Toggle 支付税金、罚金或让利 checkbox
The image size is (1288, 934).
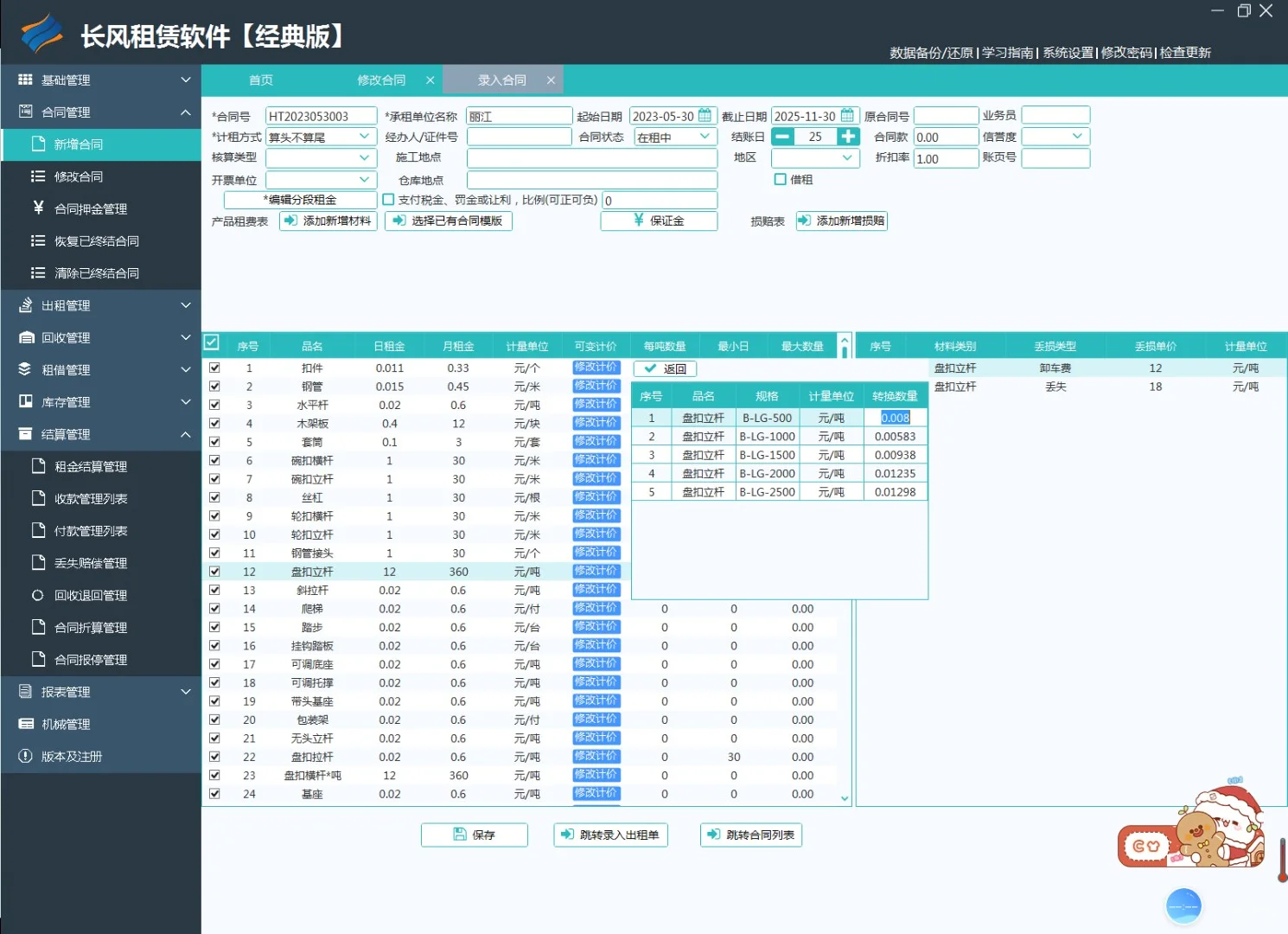click(388, 200)
